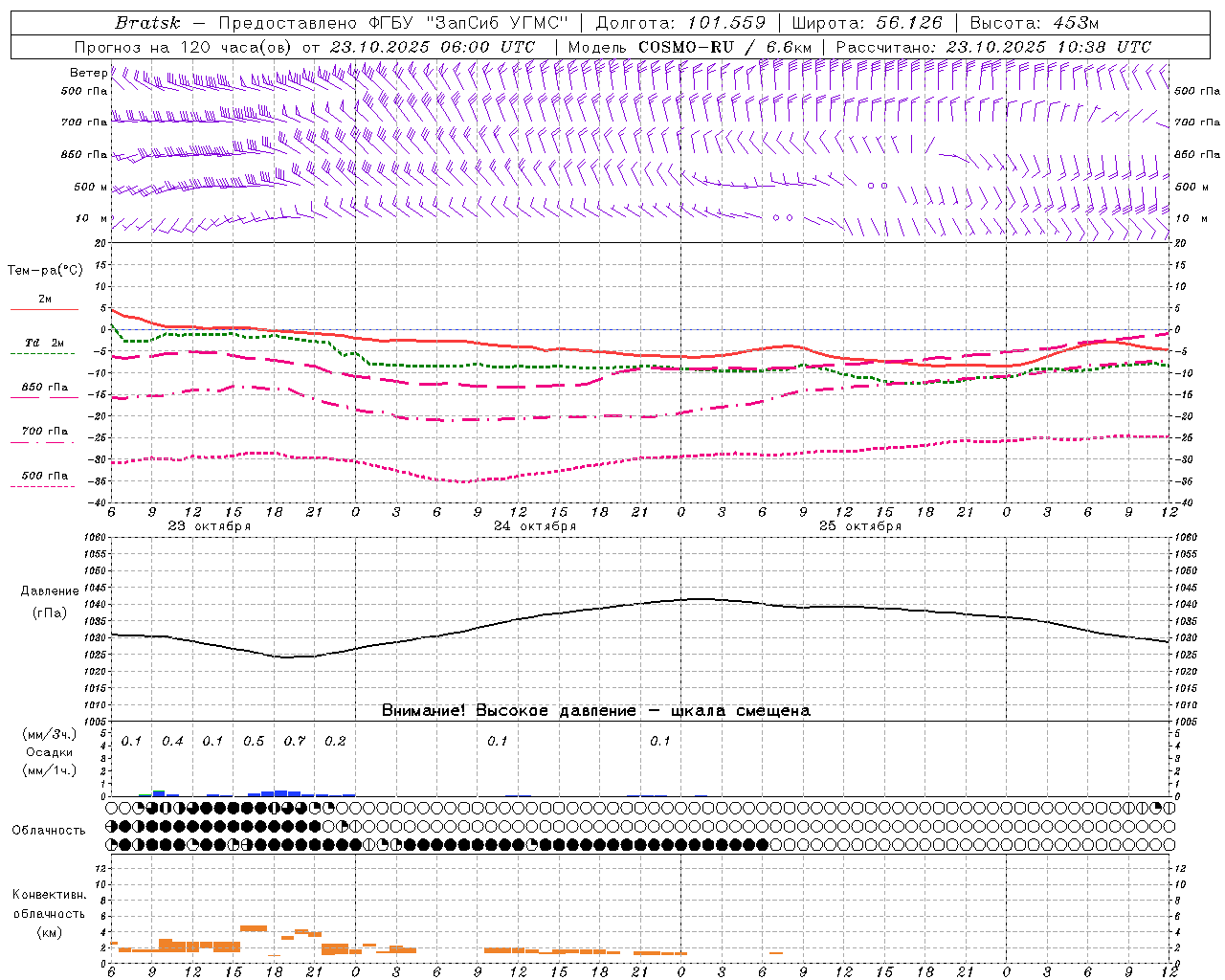1225x980 pixels.
Task: Click the Модель COSMO-RU / 6.6км label
Action: point(690,47)
